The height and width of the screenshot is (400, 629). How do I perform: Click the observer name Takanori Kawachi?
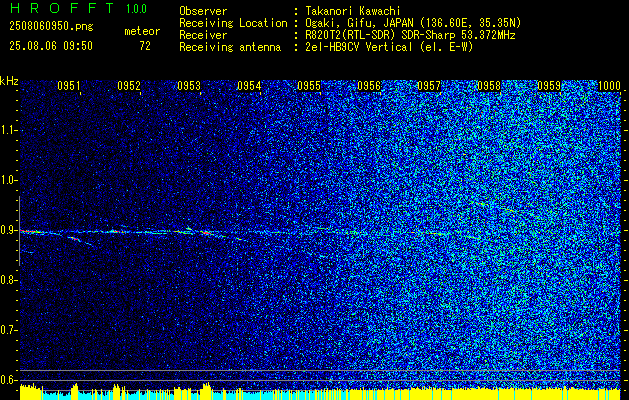pyautogui.click(x=351, y=11)
